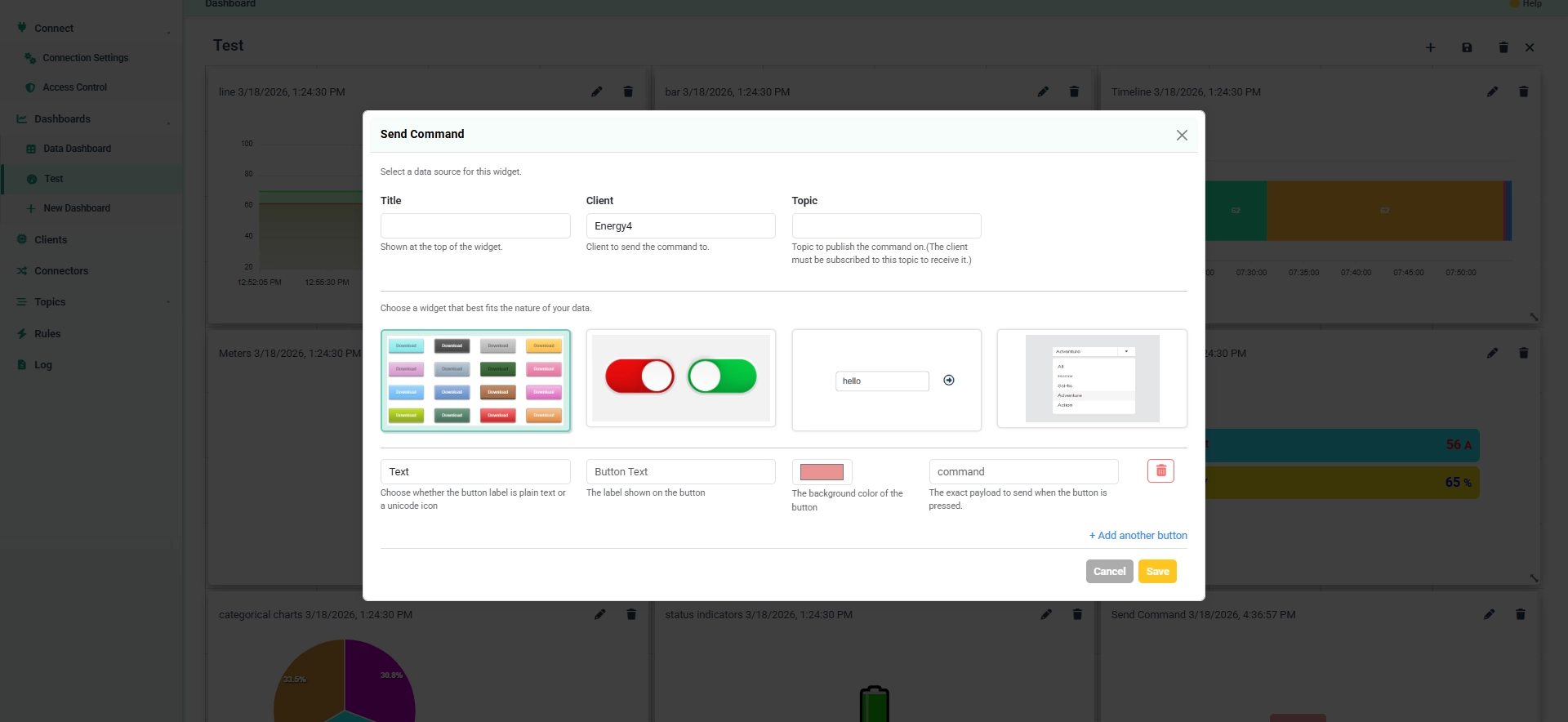
Task: Open Access Control in sidebar
Action: [x=74, y=87]
